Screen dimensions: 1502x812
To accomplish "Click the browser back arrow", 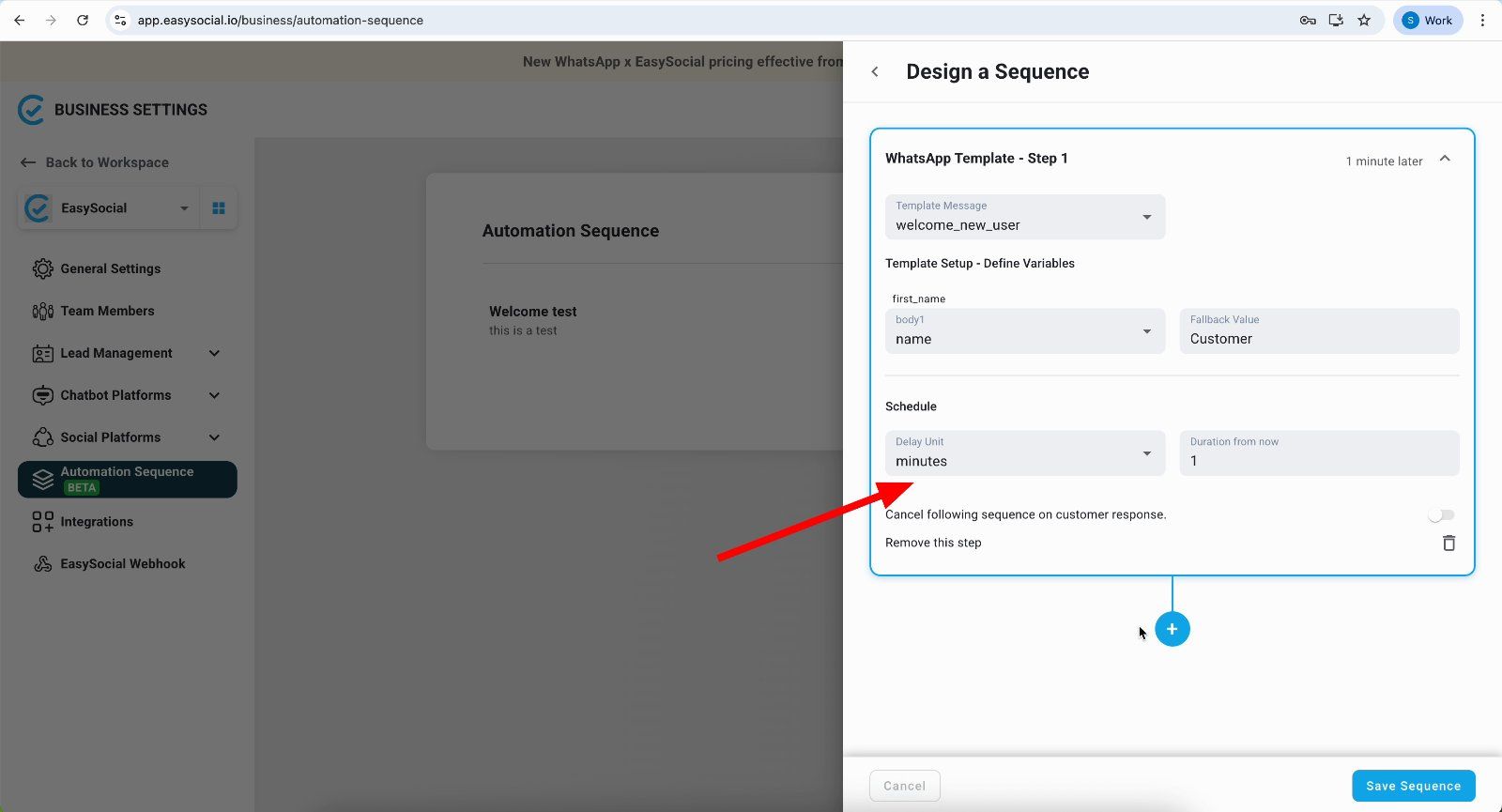I will (20, 20).
